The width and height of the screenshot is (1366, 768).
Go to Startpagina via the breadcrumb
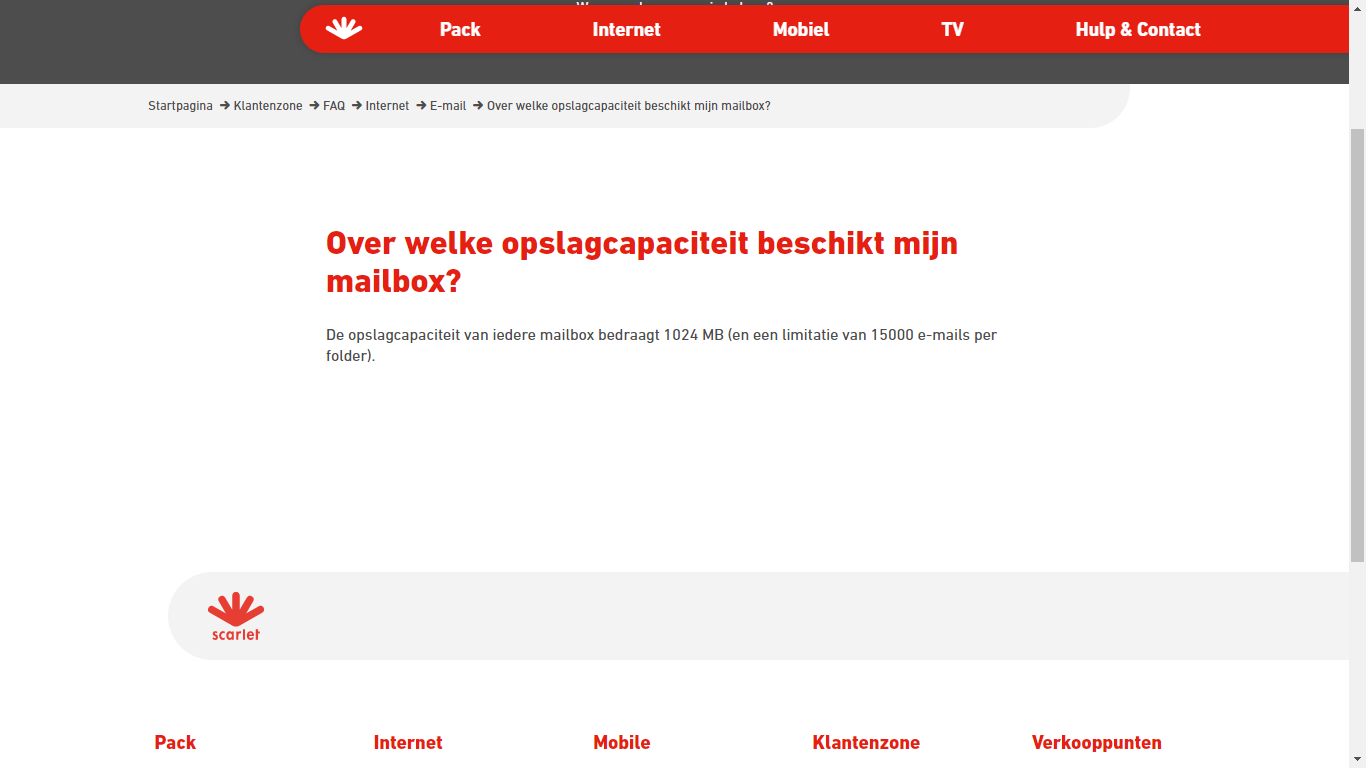point(180,106)
